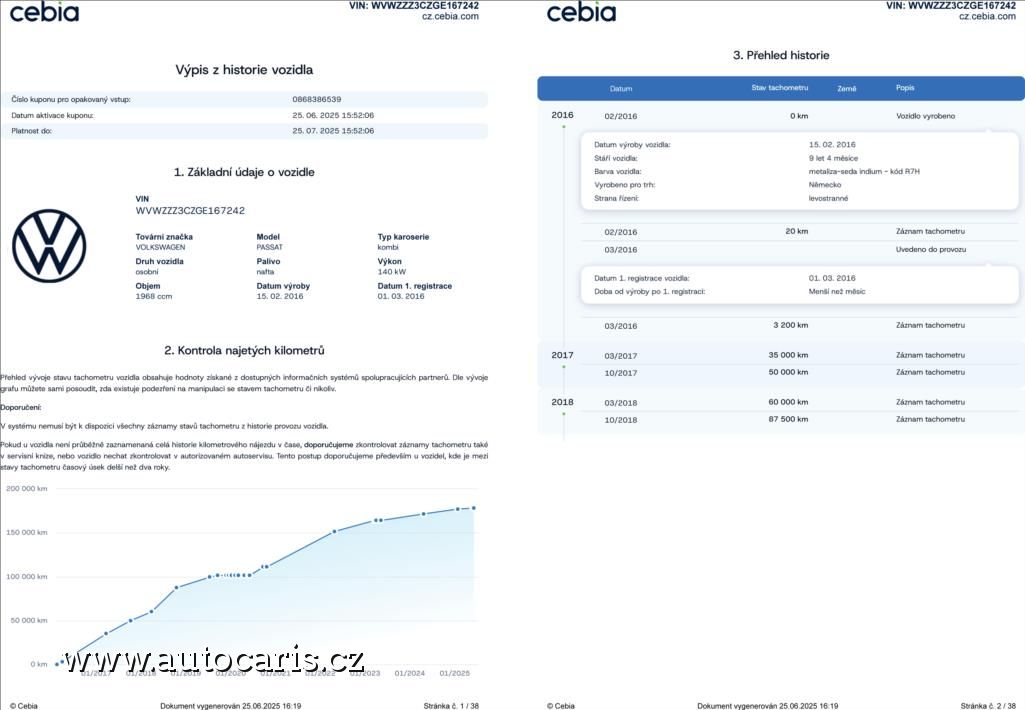Click the 2018 year marker in the timeline

coord(562,402)
